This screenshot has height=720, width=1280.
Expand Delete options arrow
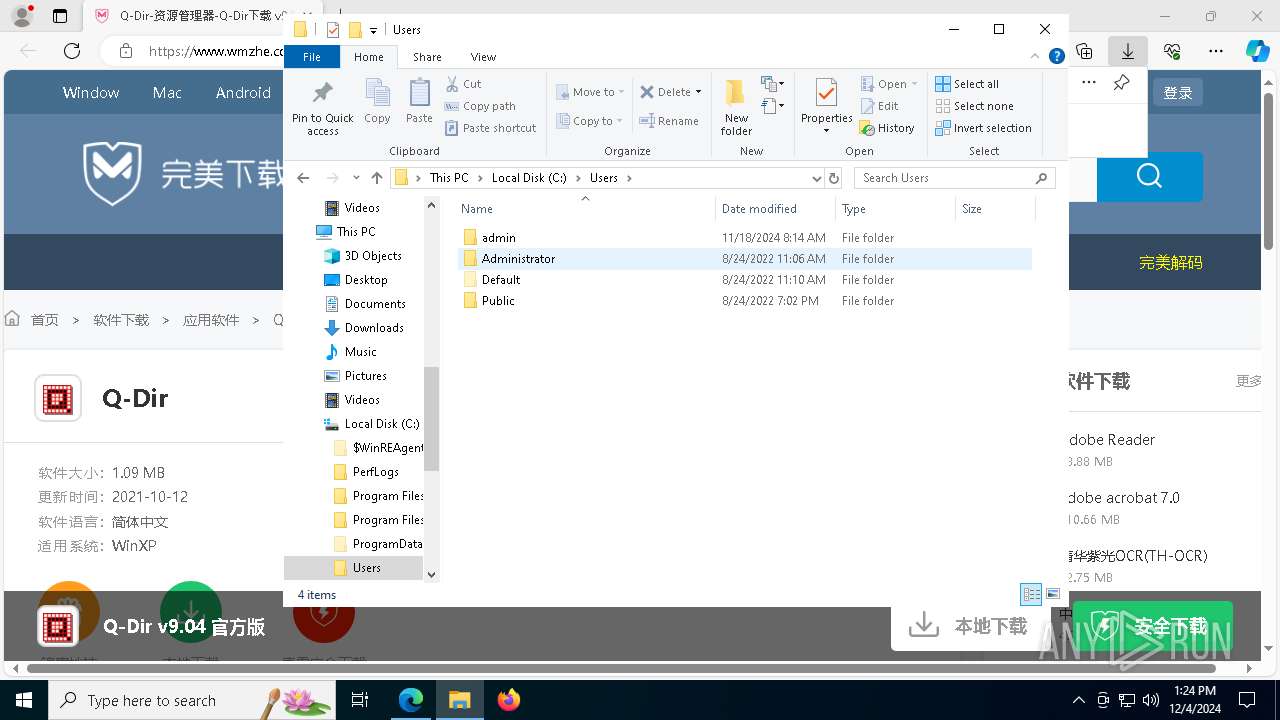click(x=698, y=92)
